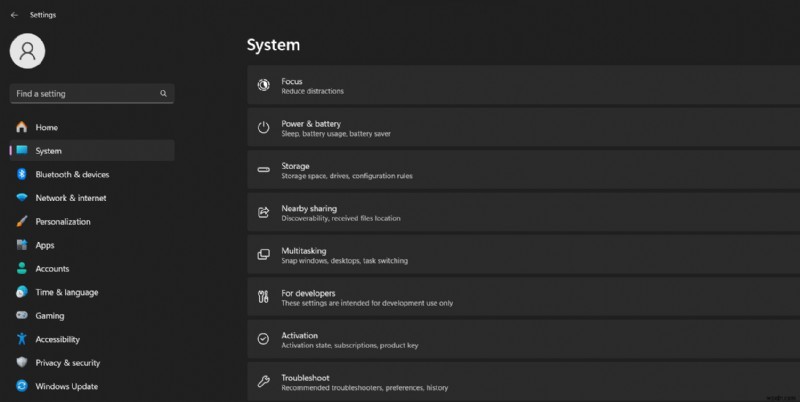This screenshot has height=402, width=800.
Task: Open the Multitasking settings title
Action: click(x=304, y=250)
